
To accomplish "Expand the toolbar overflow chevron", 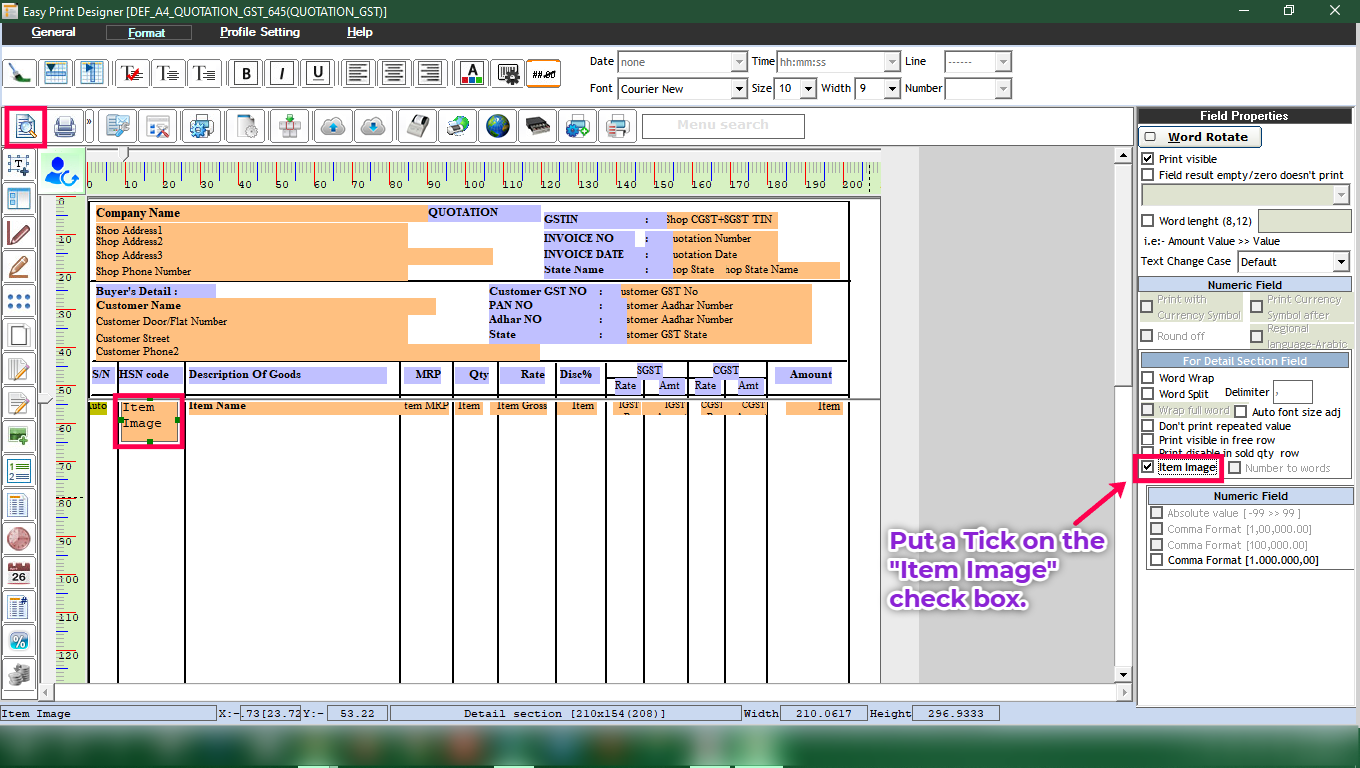I will pyautogui.click(x=88, y=122).
